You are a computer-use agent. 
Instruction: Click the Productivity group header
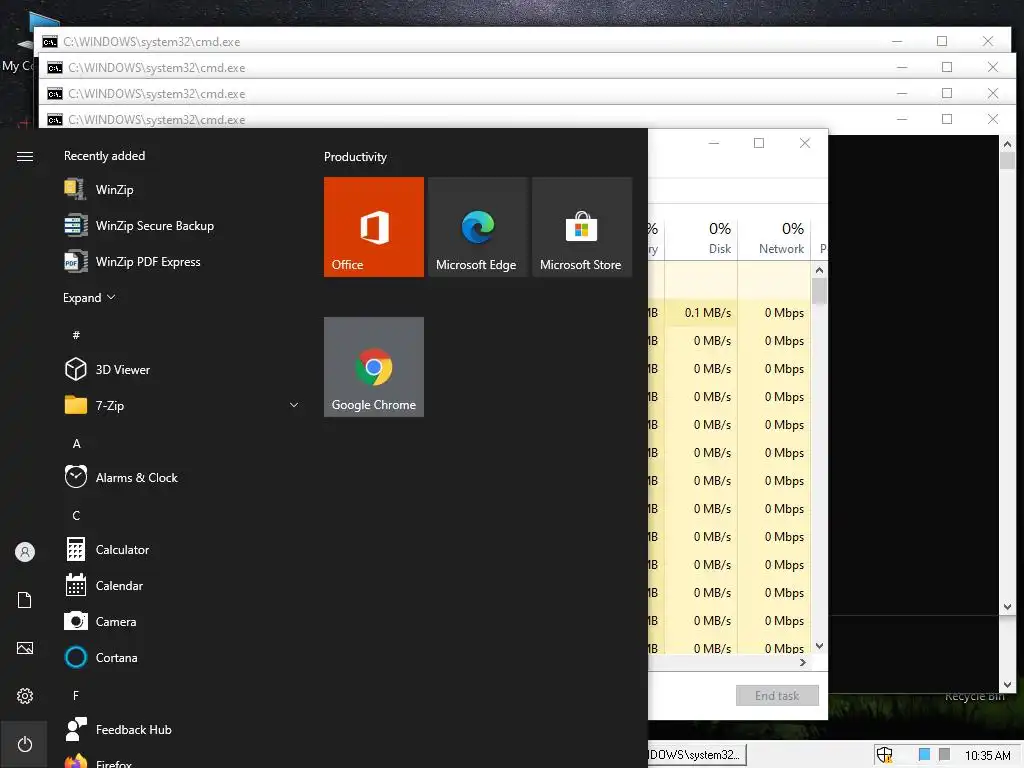click(x=355, y=157)
